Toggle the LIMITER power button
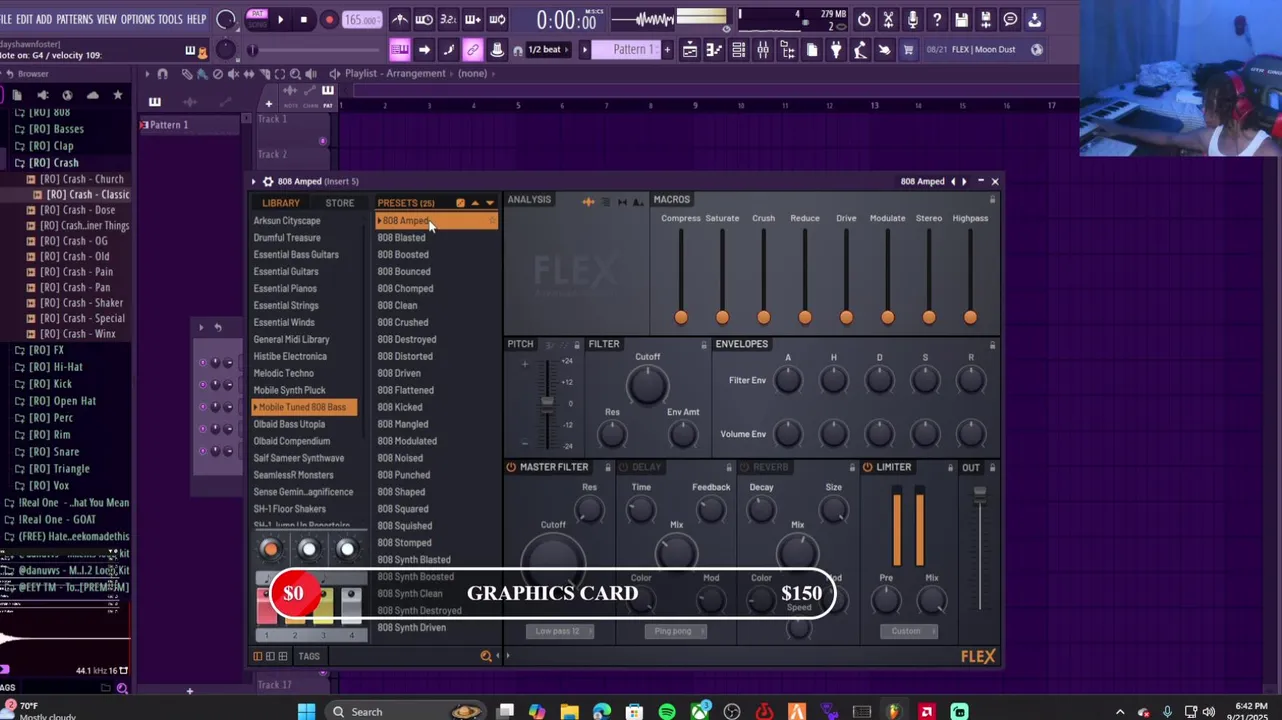Viewport: 1282px width, 720px height. (867, 467)
